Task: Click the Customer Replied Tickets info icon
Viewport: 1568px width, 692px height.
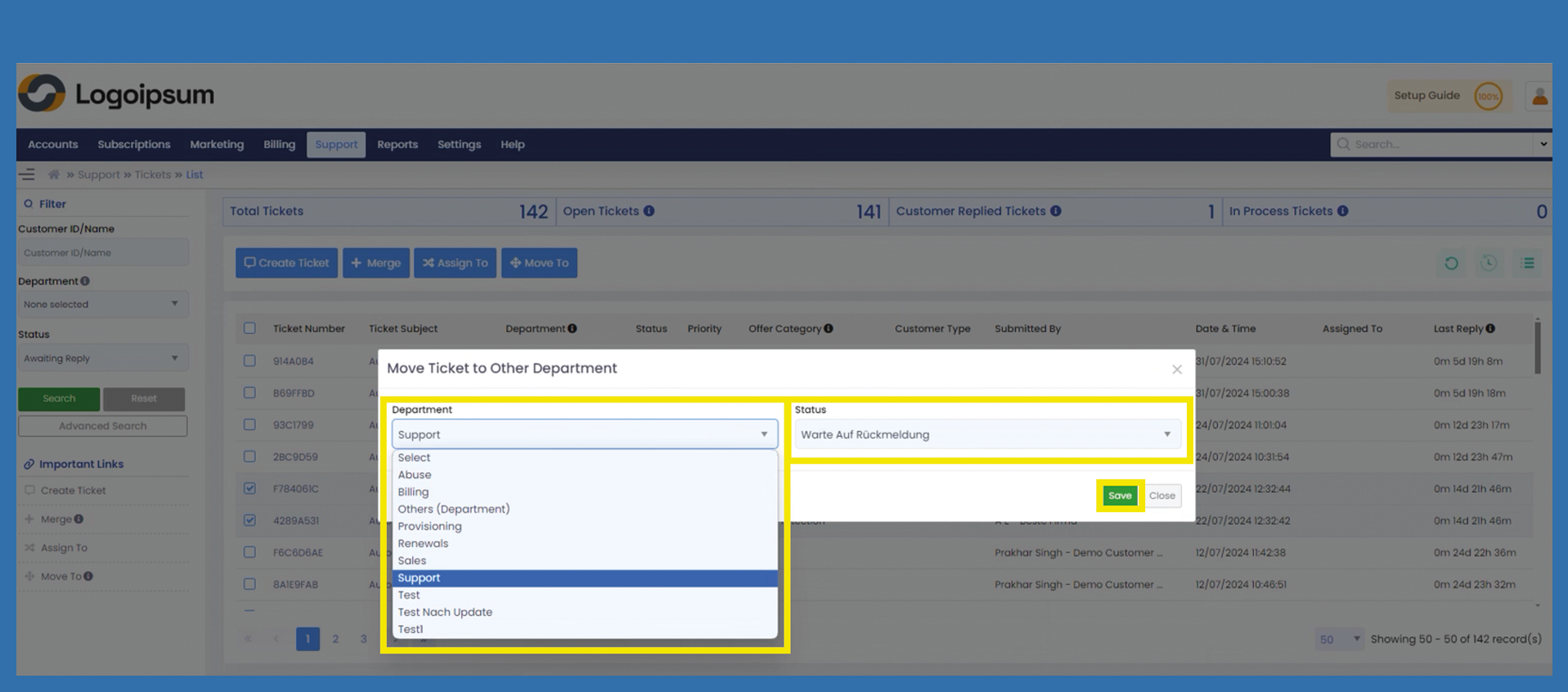Action: coord(1056,211)
